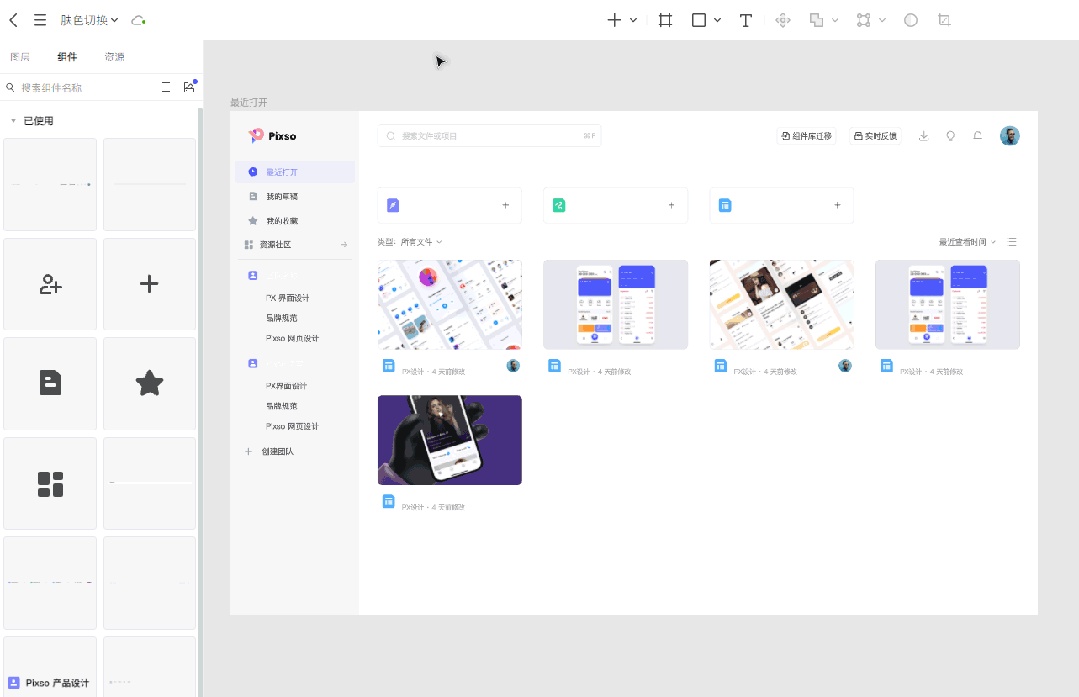Image resolution: width=1079 pixels, height=697 pixels.
Task: Open the add tool dropdown arrow
Action: tap(633, 20)
